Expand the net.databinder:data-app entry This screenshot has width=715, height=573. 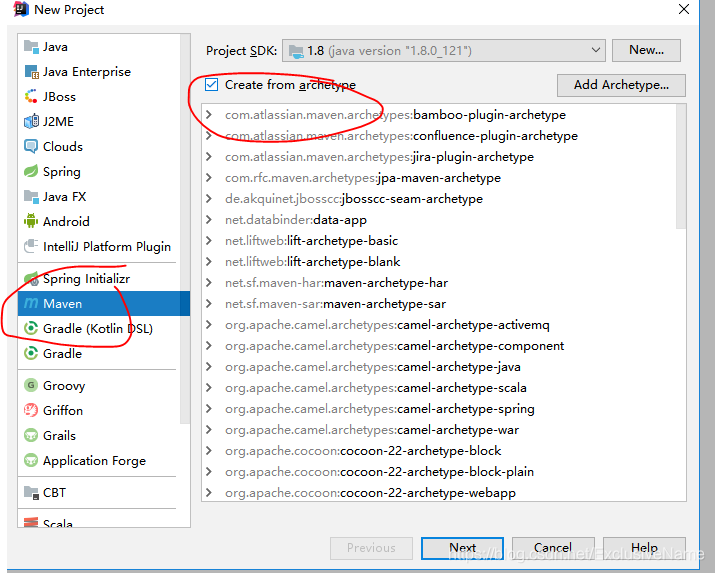tap(209, 219)
